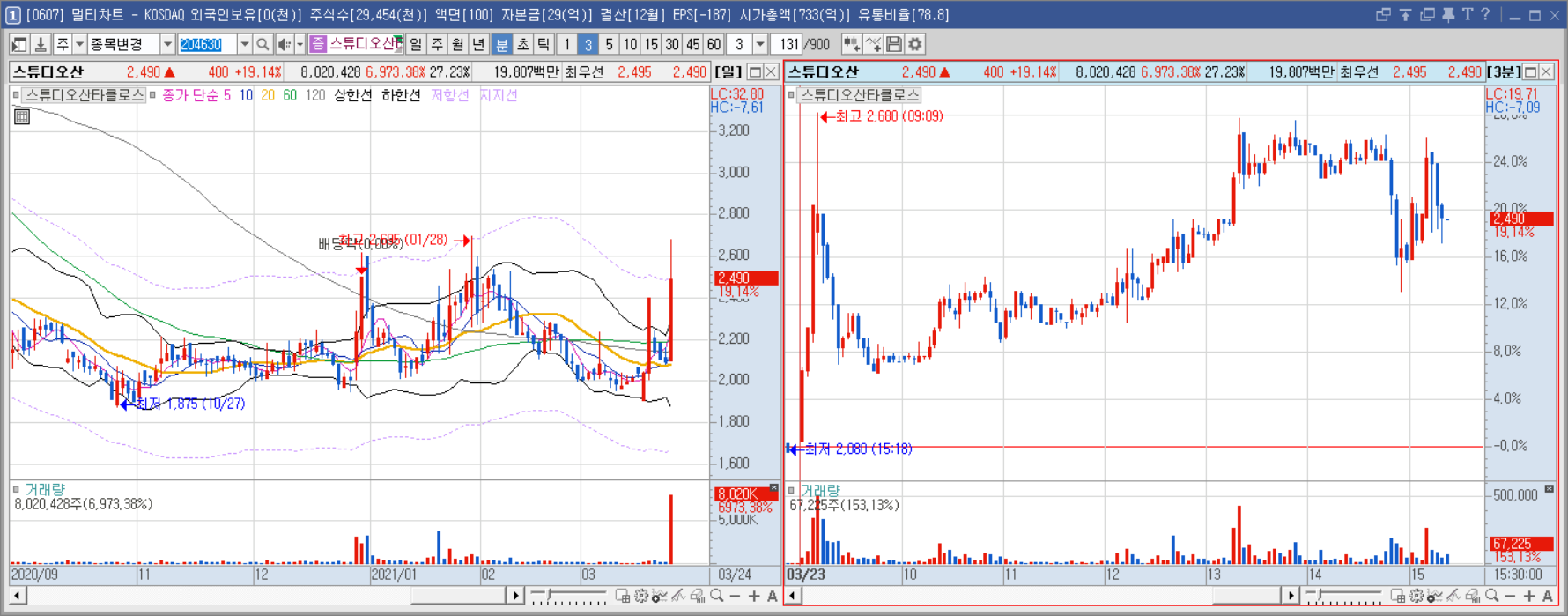Zoom in the 3-minute chart with the plus icon
Image resolution: width=1568 pixels, height=616 pixels.
coord(1529,597)
